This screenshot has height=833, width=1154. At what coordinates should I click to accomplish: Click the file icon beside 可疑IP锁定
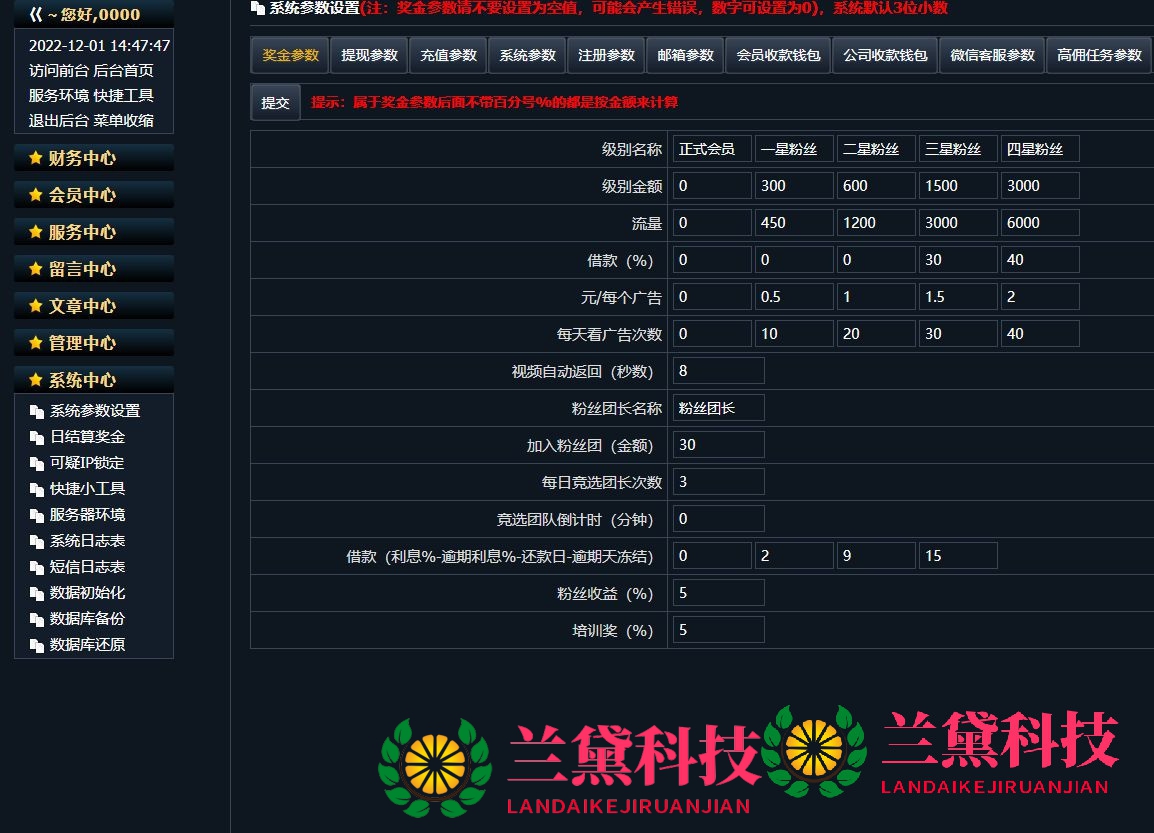[x=37, y=463]
